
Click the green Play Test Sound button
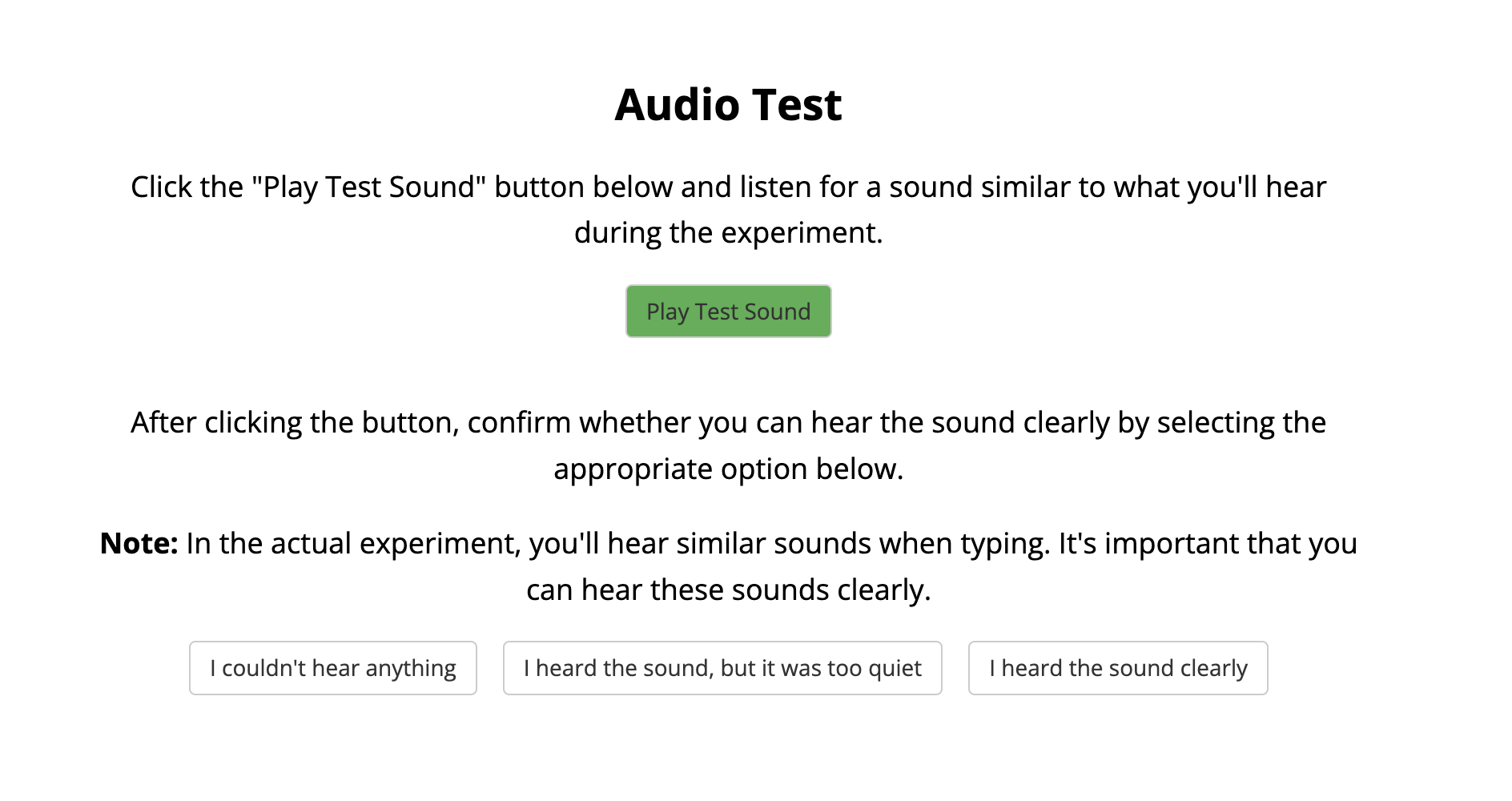point(728,312)
